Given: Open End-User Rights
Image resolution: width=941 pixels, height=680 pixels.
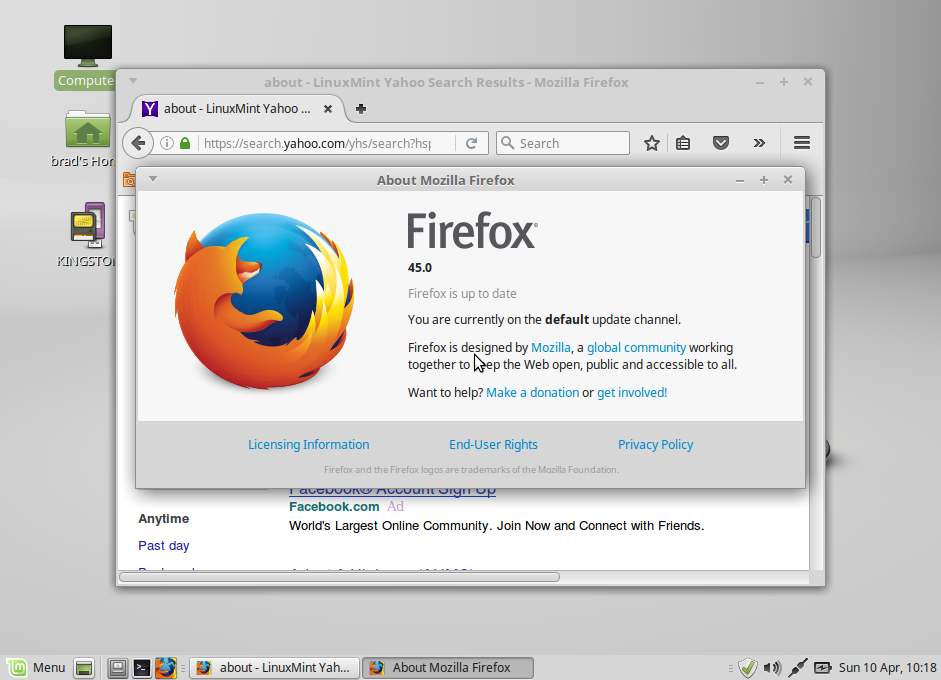Looking at the screenshot, I should click(x=493, y=445).
